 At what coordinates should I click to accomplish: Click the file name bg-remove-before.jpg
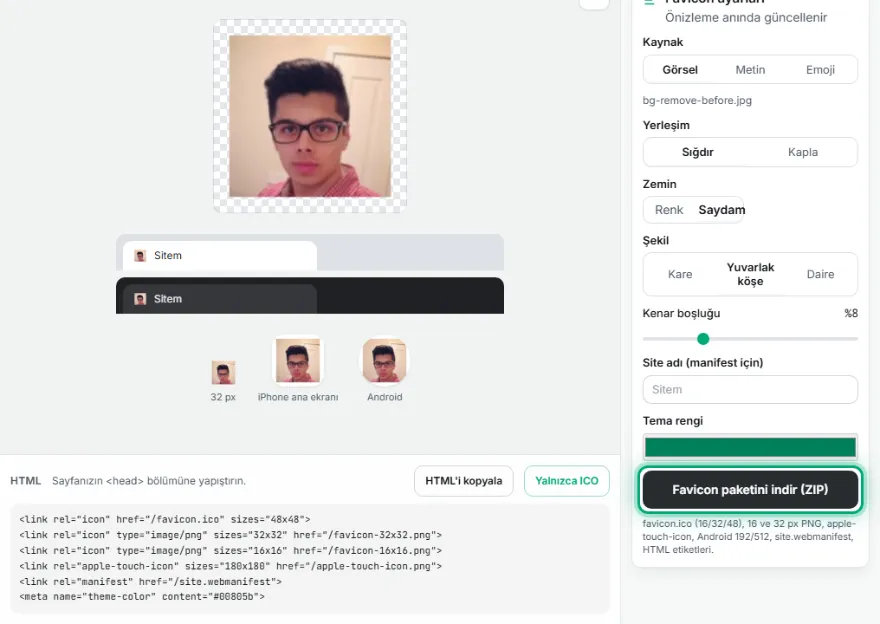point(697,100)
